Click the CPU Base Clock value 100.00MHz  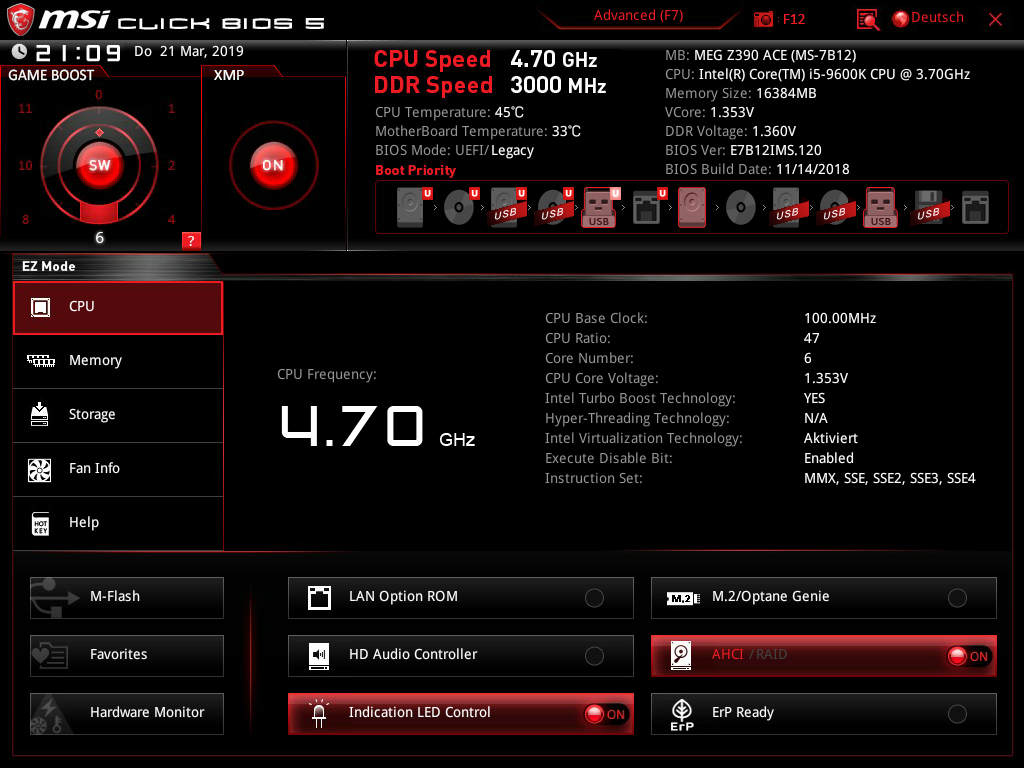pos(840,318)
